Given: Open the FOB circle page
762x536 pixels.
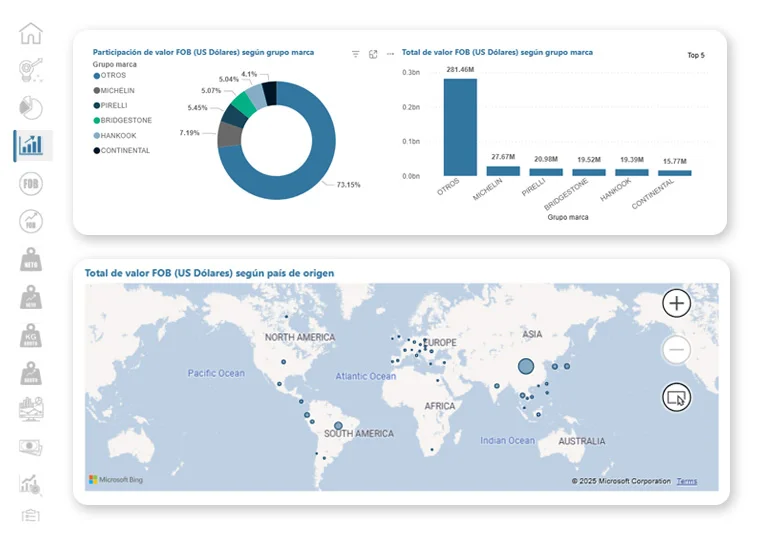Looking at the screenshot, I should (x=31, y=184).
